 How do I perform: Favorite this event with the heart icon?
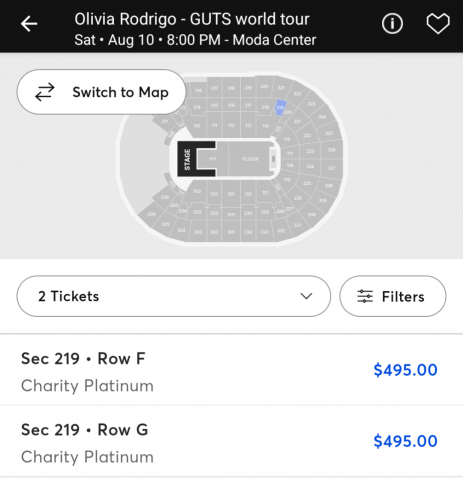[x=438, y=24]
